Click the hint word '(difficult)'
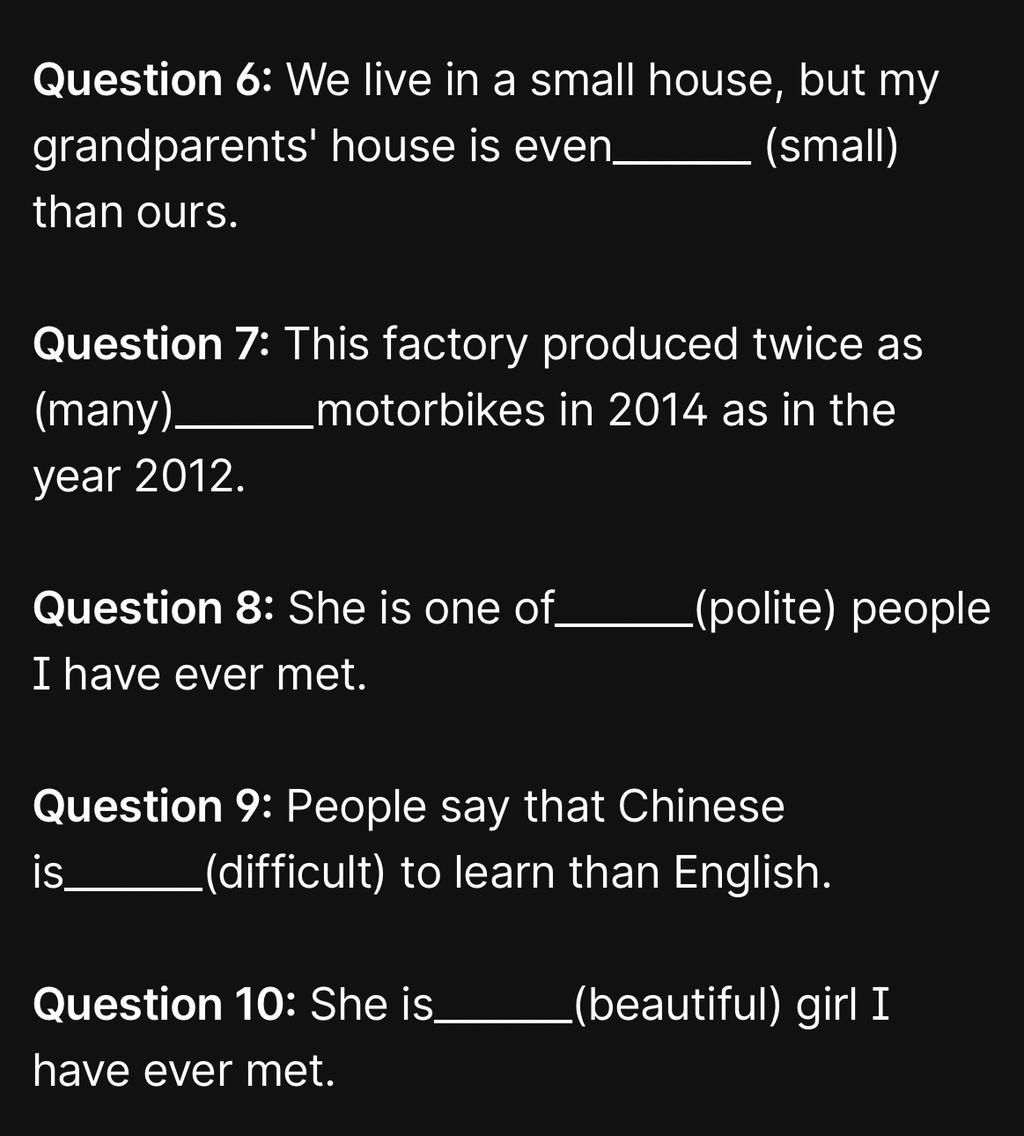 click(x=294, y=872)
